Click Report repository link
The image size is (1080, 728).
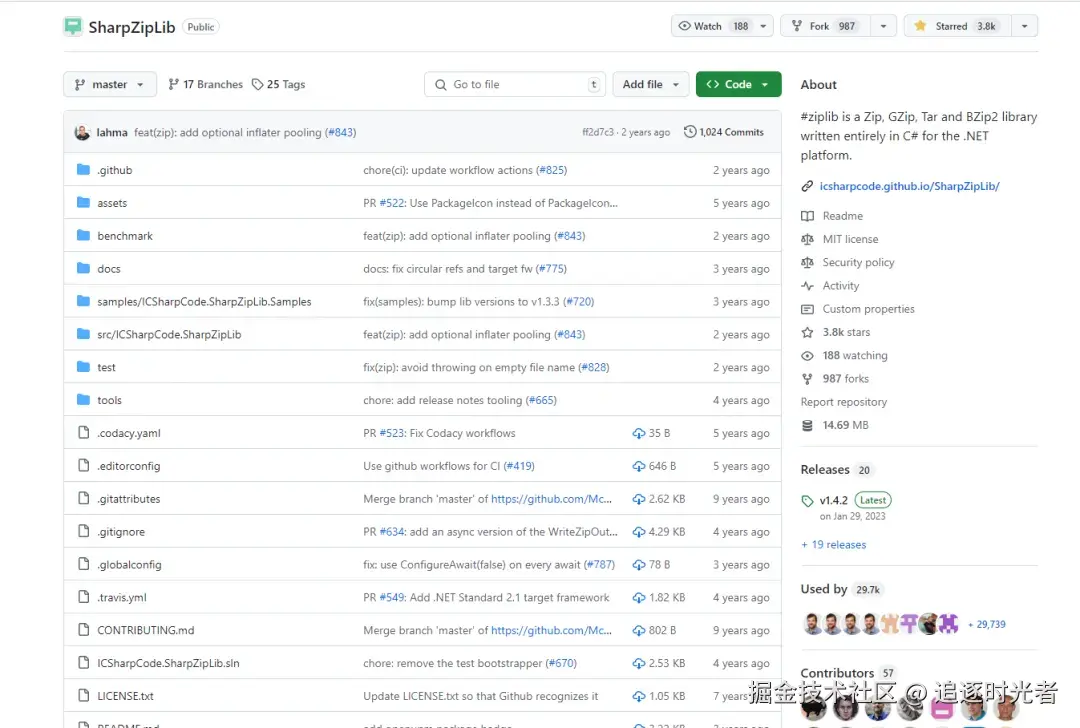point(844,402)
